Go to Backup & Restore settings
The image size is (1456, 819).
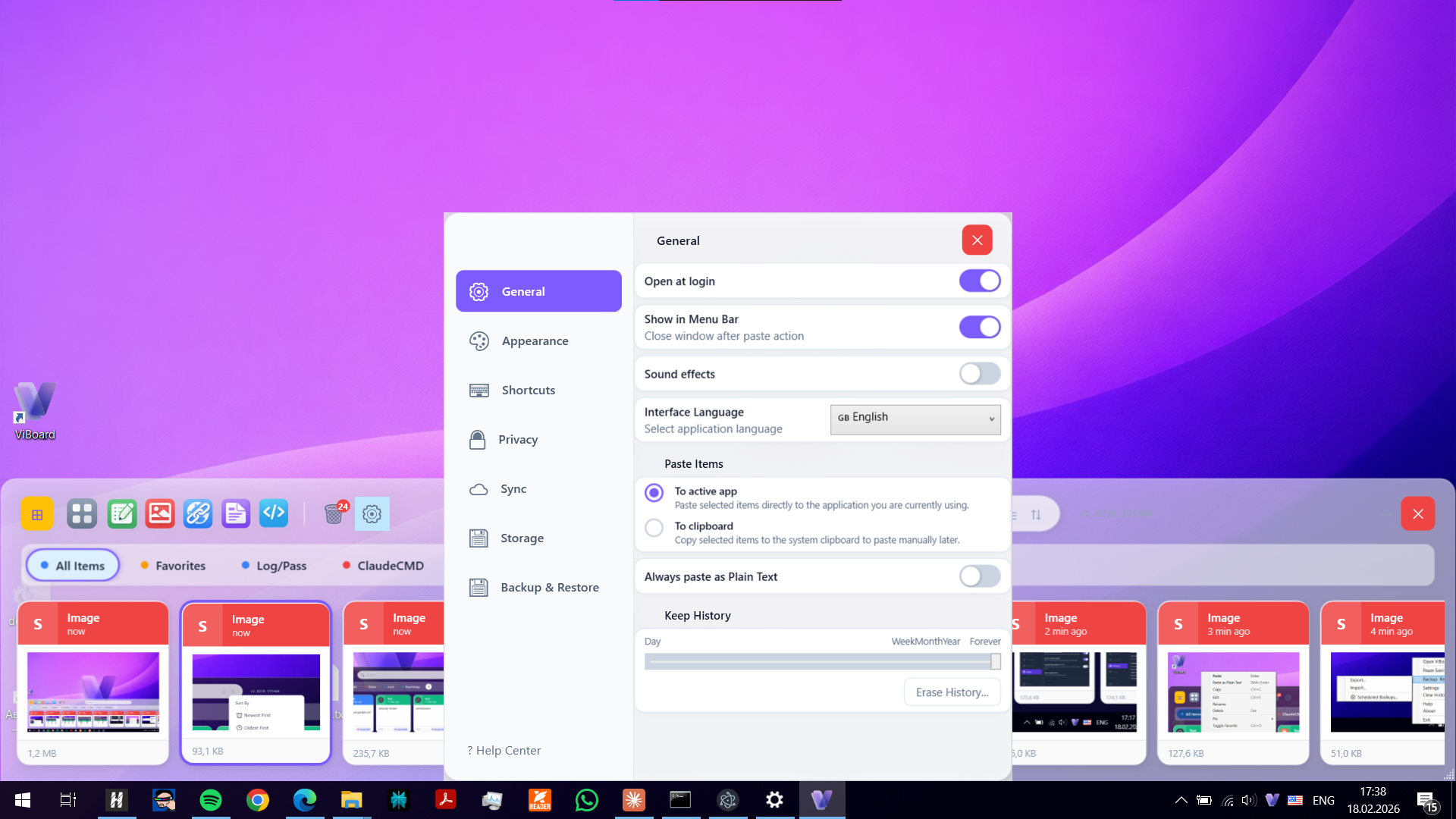[x=549, y=588]
